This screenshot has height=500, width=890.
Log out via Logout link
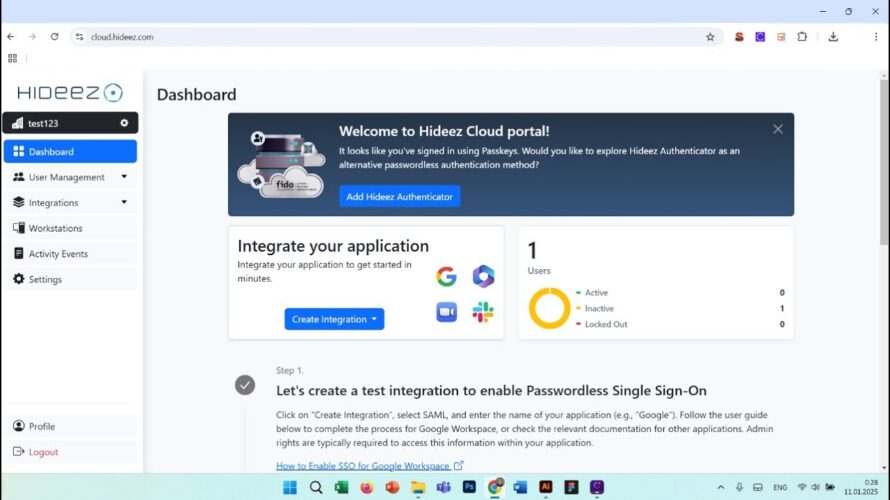[70, 452]
